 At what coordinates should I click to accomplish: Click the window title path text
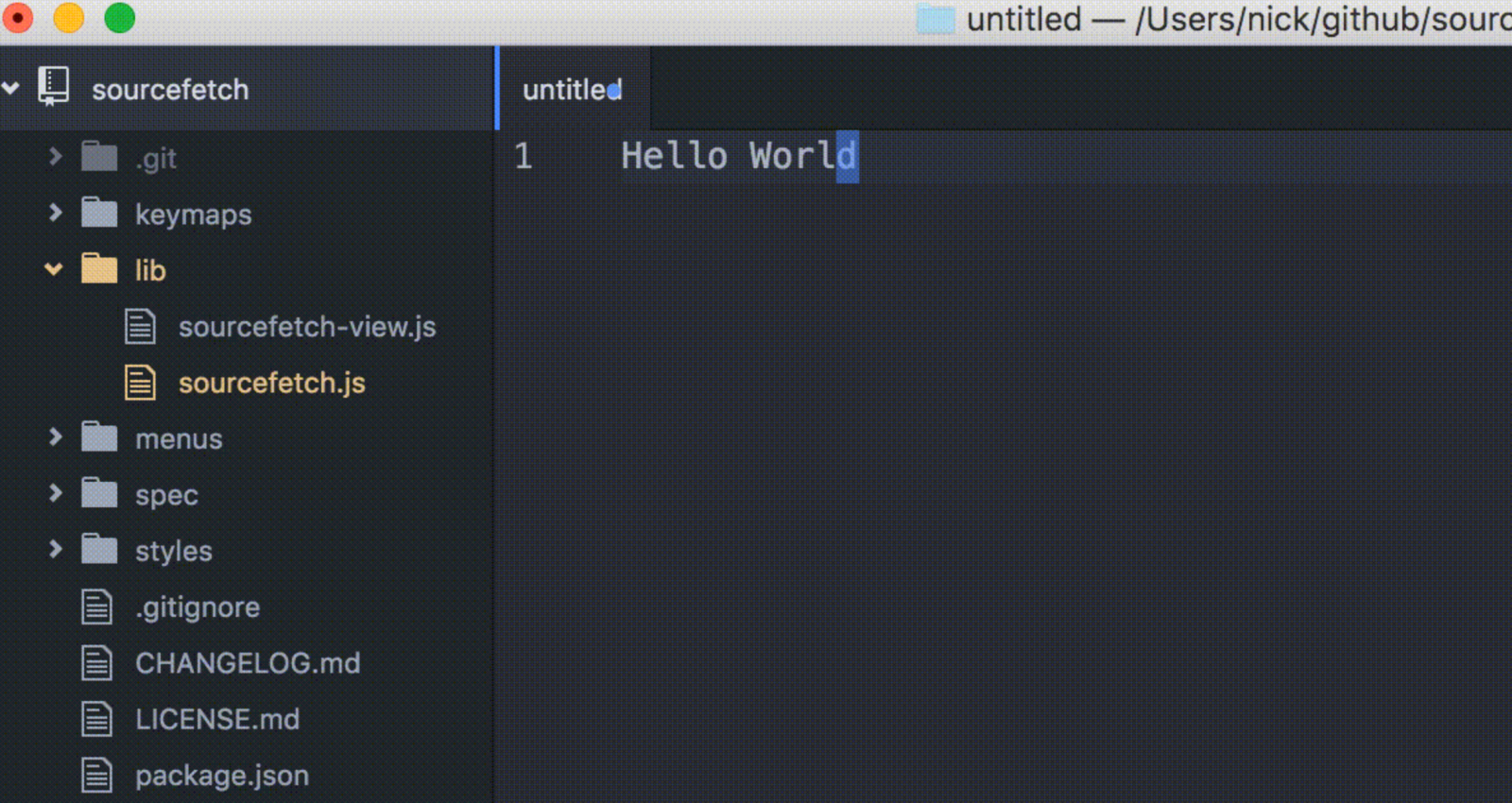click(x=1239, y=20)
